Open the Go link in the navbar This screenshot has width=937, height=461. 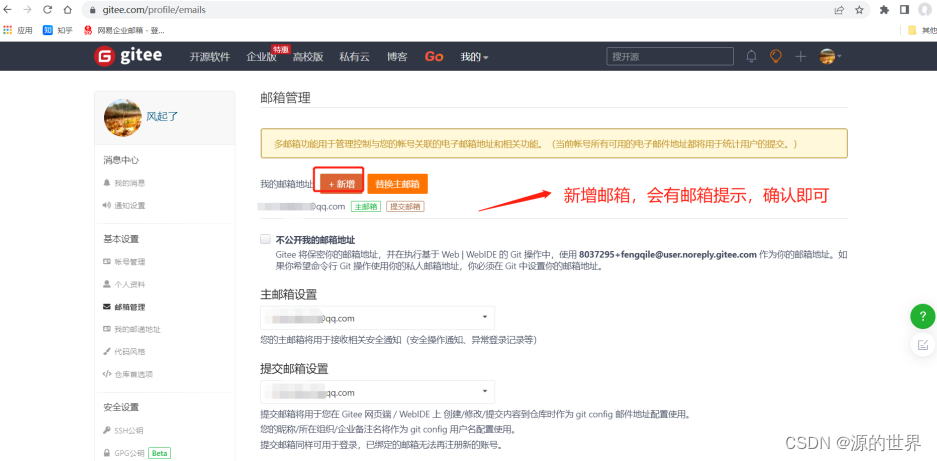click(434, 57)
